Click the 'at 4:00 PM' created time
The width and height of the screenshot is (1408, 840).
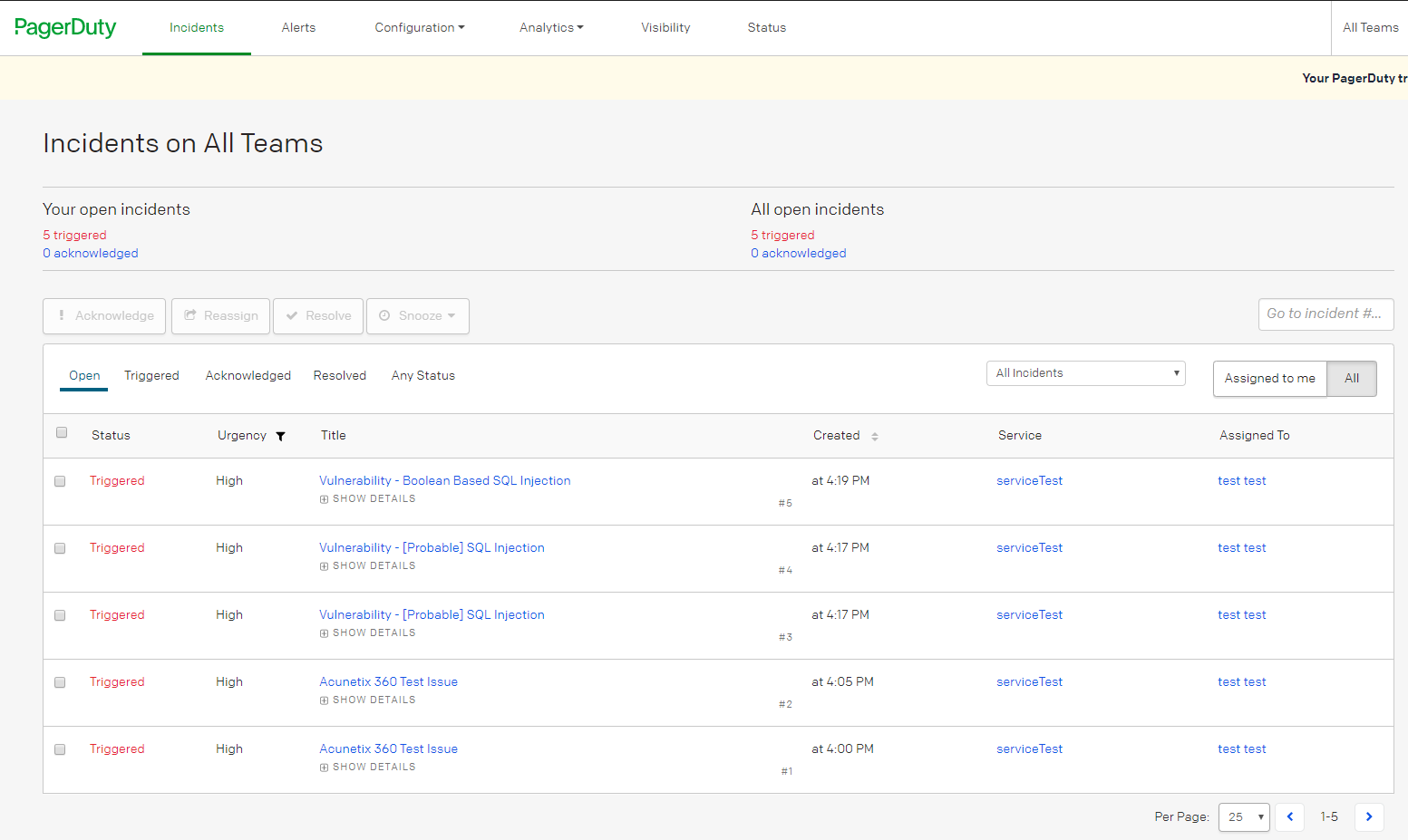coord(842,749)
